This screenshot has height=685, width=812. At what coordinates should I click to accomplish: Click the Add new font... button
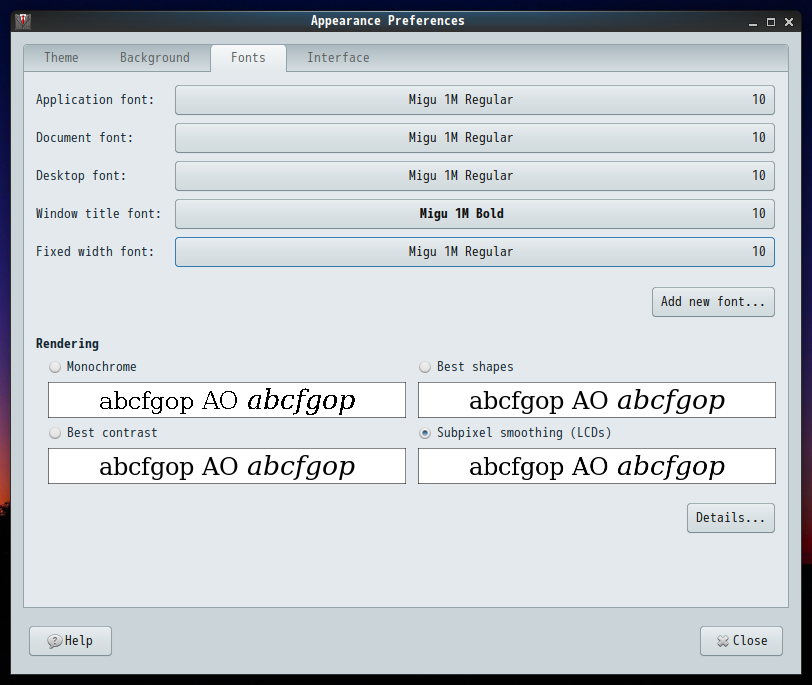tap(713, 302)
